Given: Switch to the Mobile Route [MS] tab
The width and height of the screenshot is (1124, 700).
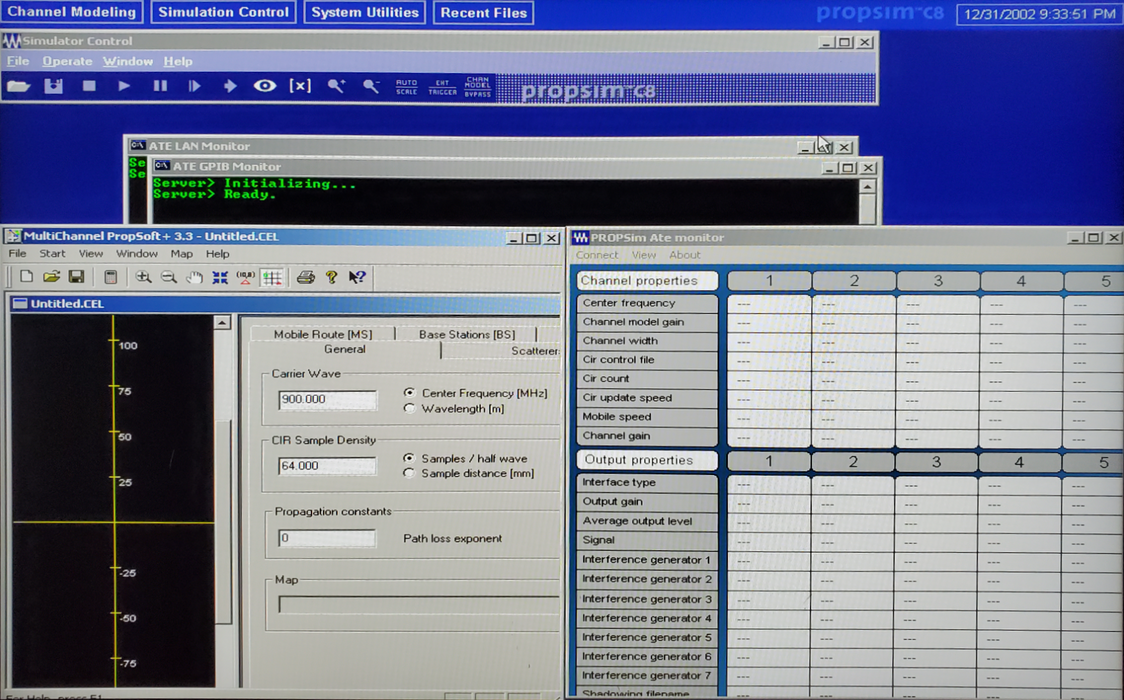Looking at the screenshot, I should point(323,334).
